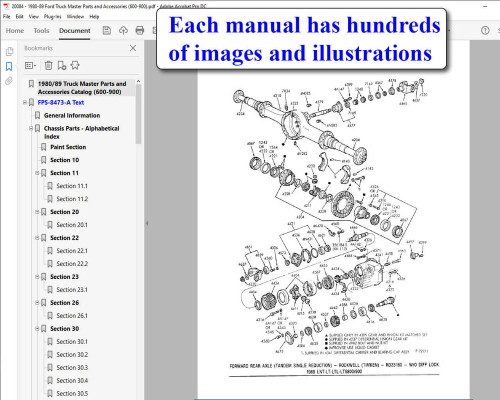This screenshot has height=400, width=500.
Task: Switch to the Tools tab
Action: (x=41, y=31)
